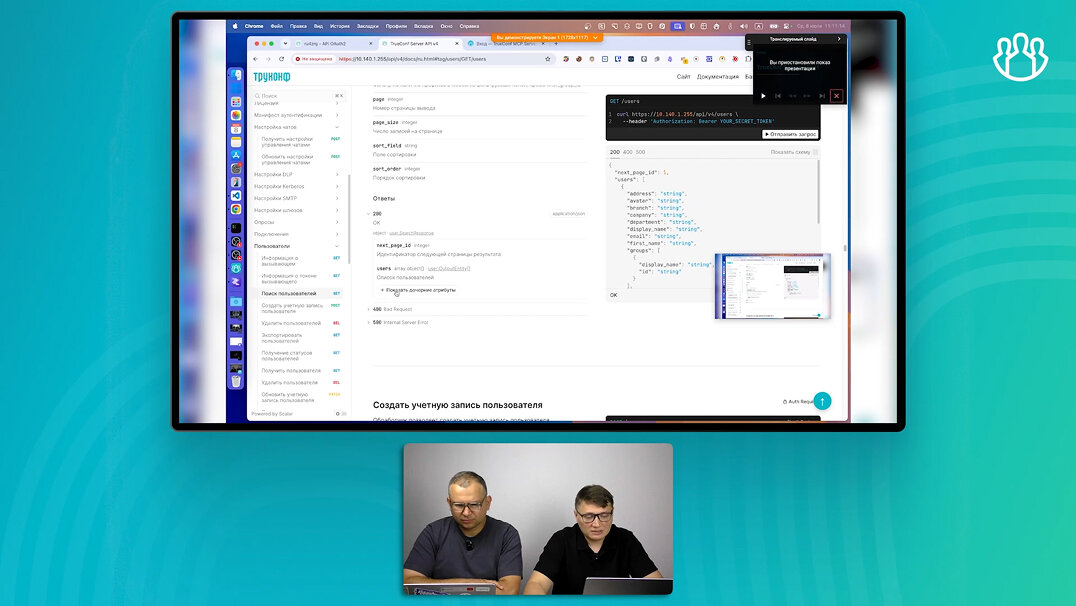
Task: Click the Chrome address bar URL
Action: click(x=412, y=59)
